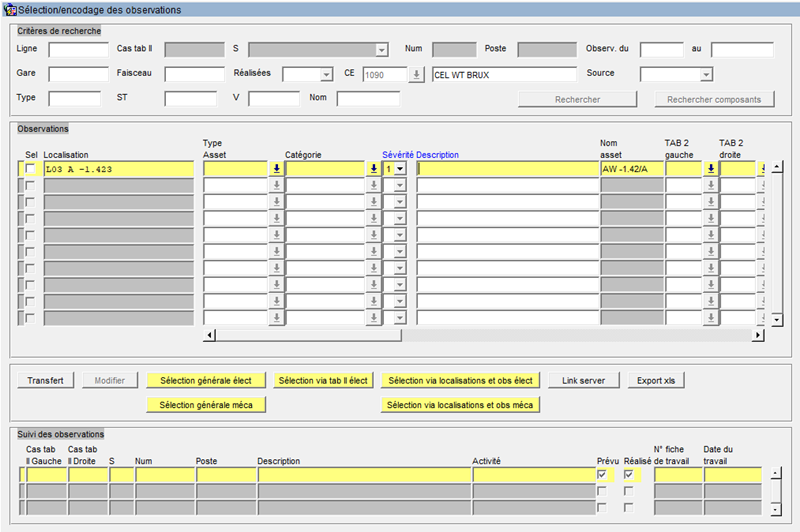This screenshot has width=800, height=532.
Task: Click the first suivi row Cas tab II Gauche field
Action: click(x=47, y=475)
